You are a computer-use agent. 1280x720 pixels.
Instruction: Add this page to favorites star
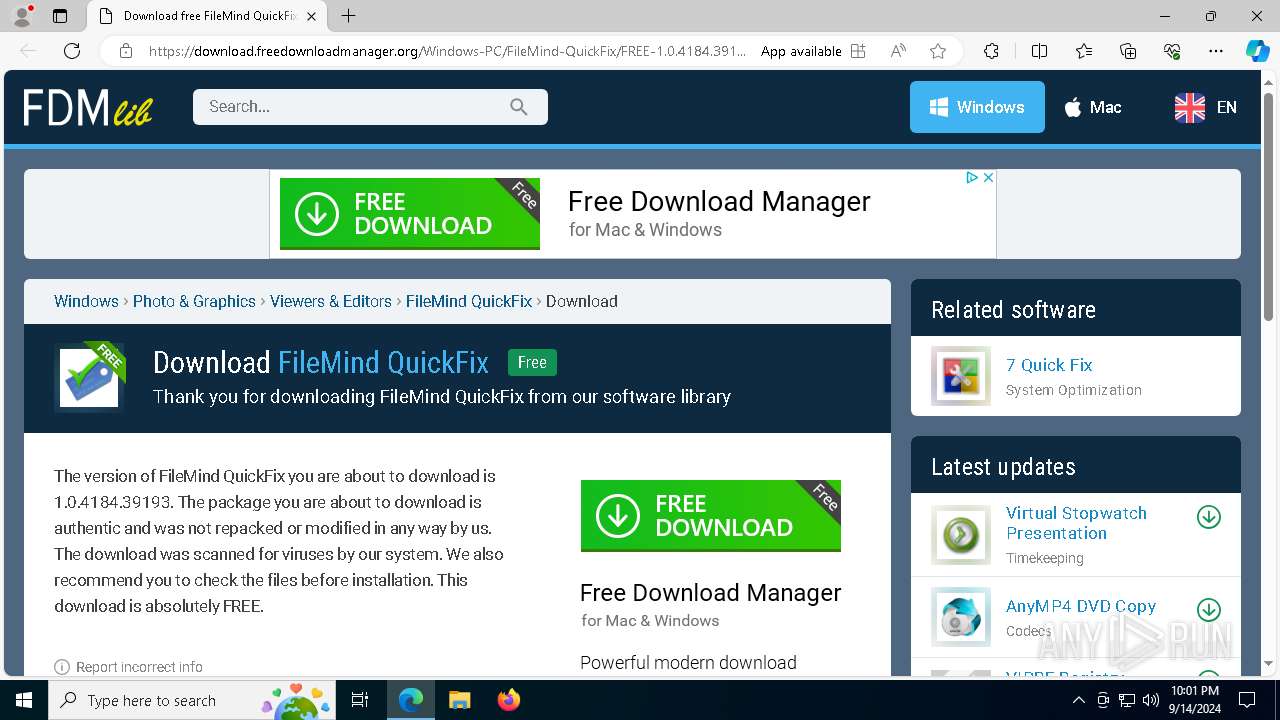[x=937, y=51]
